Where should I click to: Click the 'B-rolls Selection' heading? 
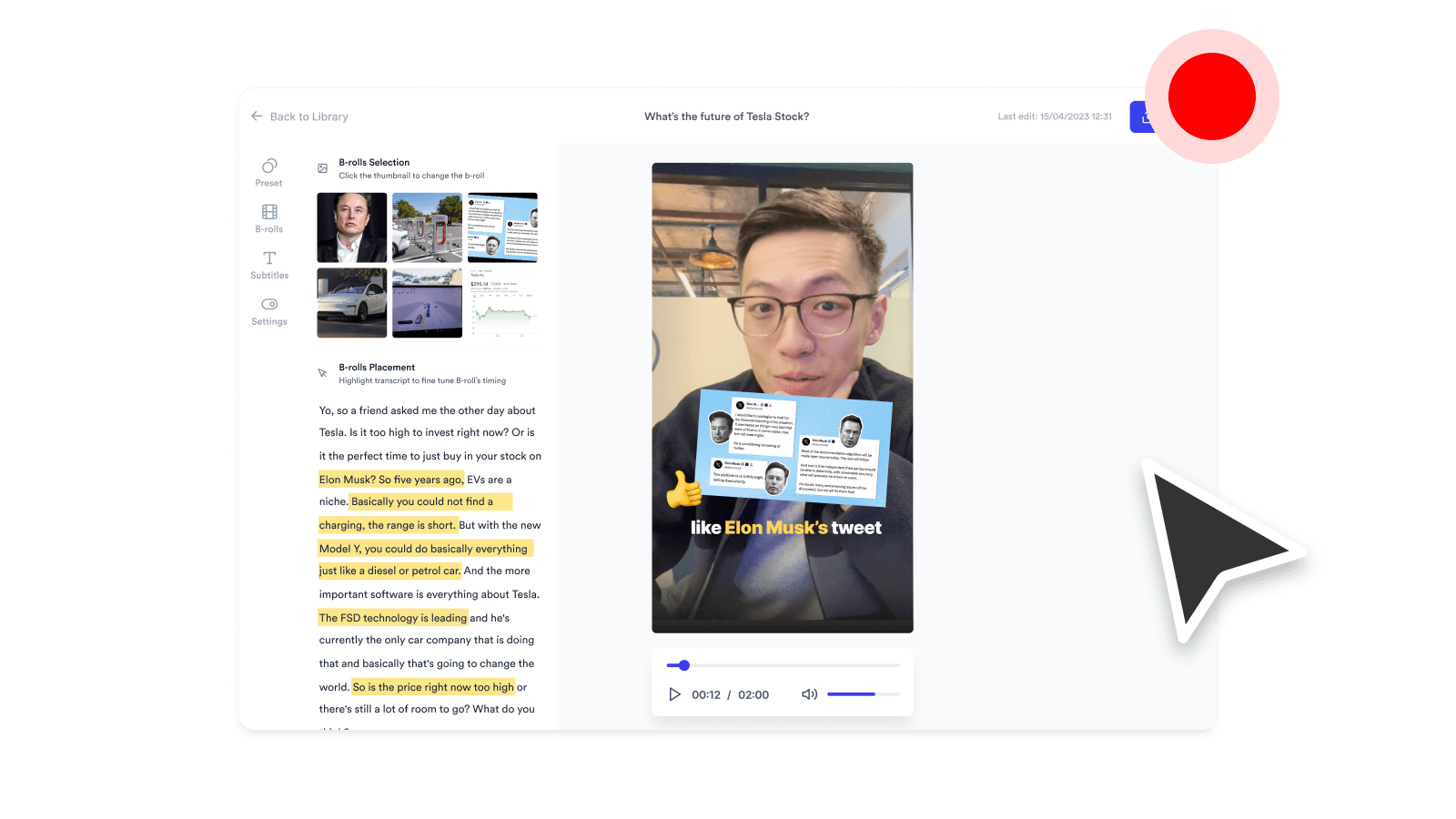pyautogui.click(x=374, y=162)
